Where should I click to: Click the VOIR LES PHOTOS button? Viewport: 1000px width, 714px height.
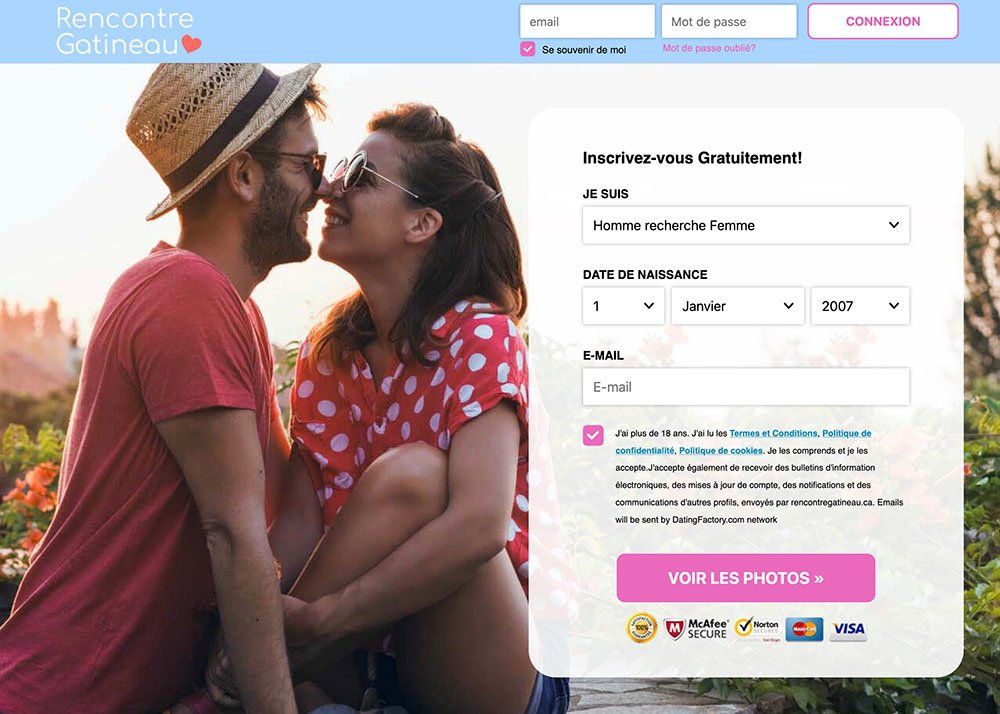click(x=746, y=578)
